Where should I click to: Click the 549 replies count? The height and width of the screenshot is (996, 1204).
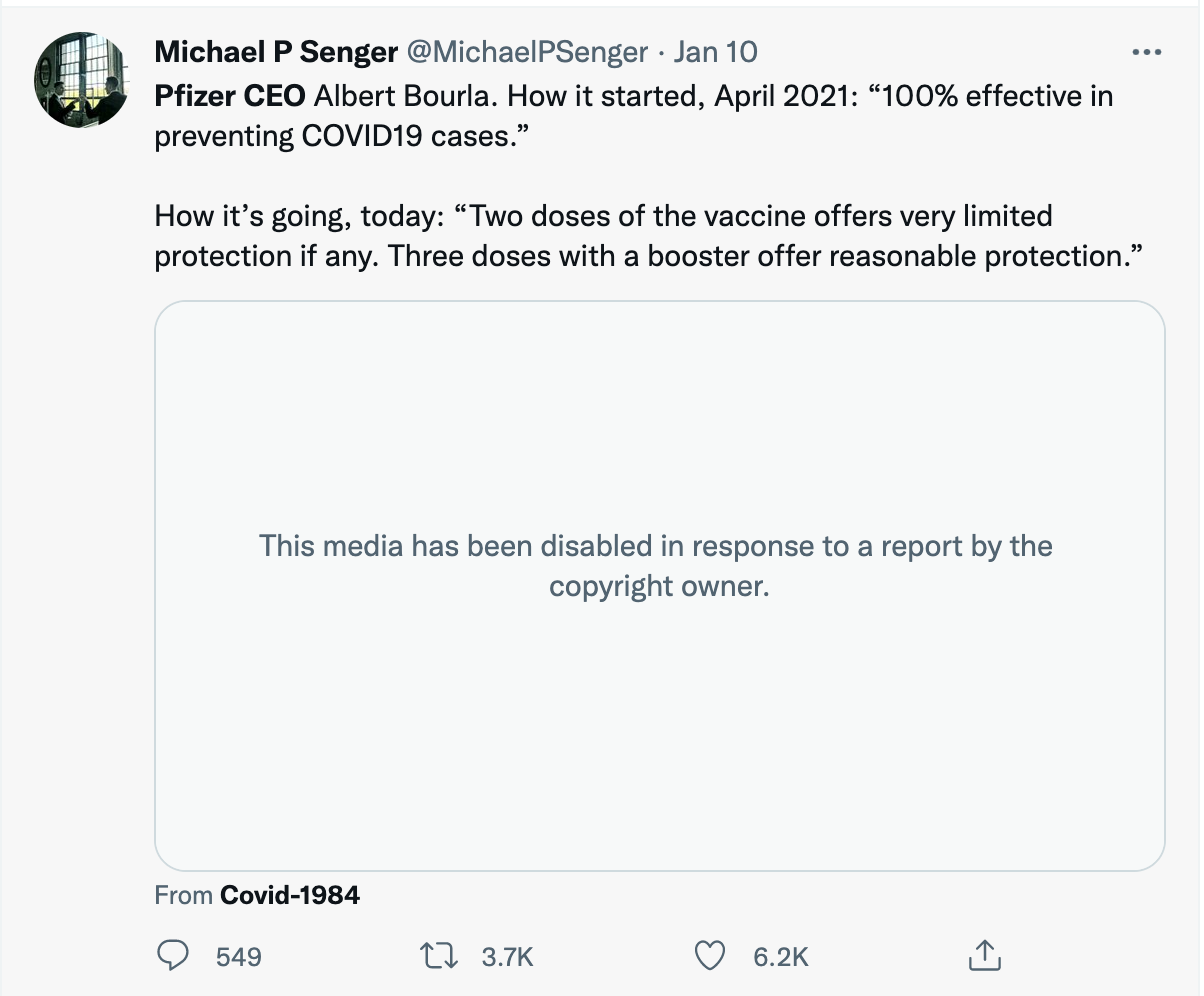click(x=239, y=957)
